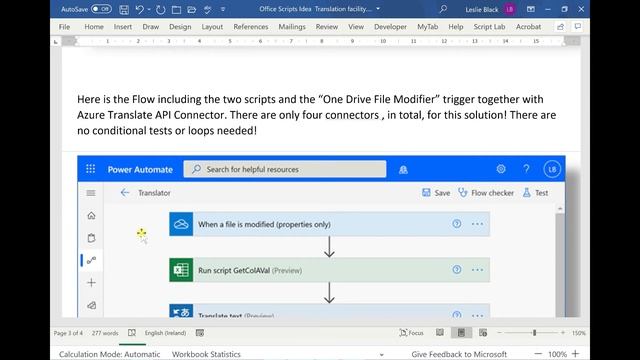The image size is (640, 360).
Task: Open the Mailings tab
Action: click(x=292, y=27)
